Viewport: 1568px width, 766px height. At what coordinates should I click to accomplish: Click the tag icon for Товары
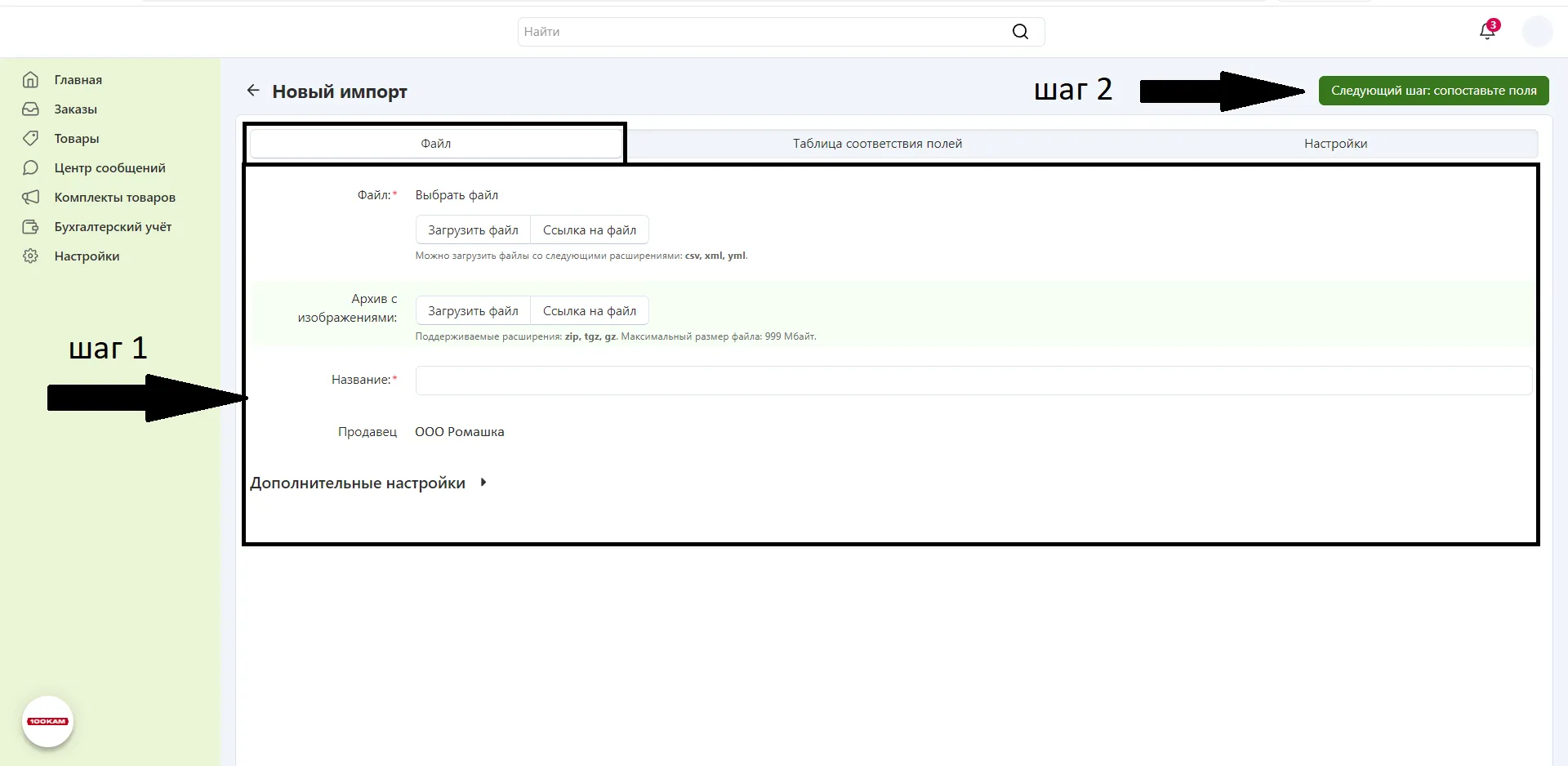(30, 139)
